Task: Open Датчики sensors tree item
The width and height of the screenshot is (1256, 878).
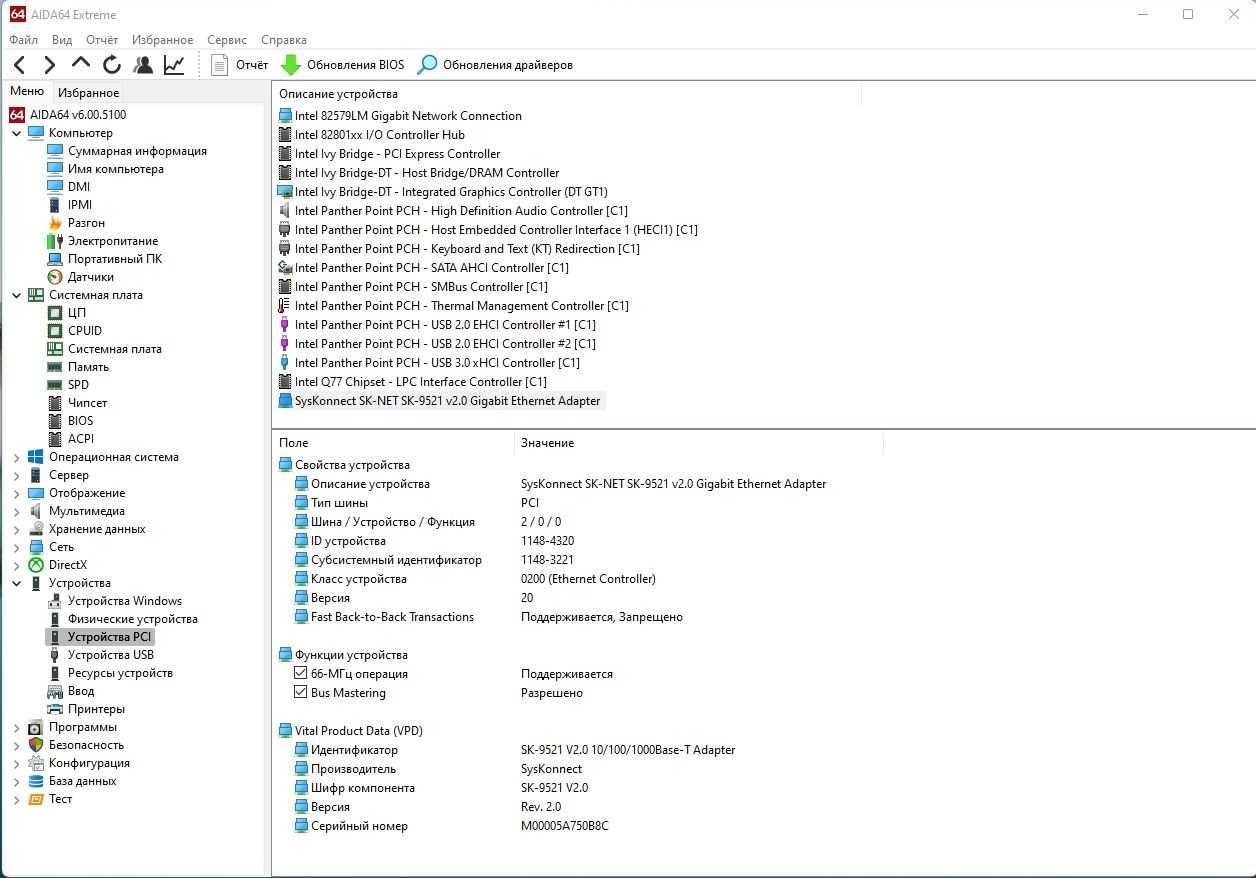Action: tap(91, 277)
